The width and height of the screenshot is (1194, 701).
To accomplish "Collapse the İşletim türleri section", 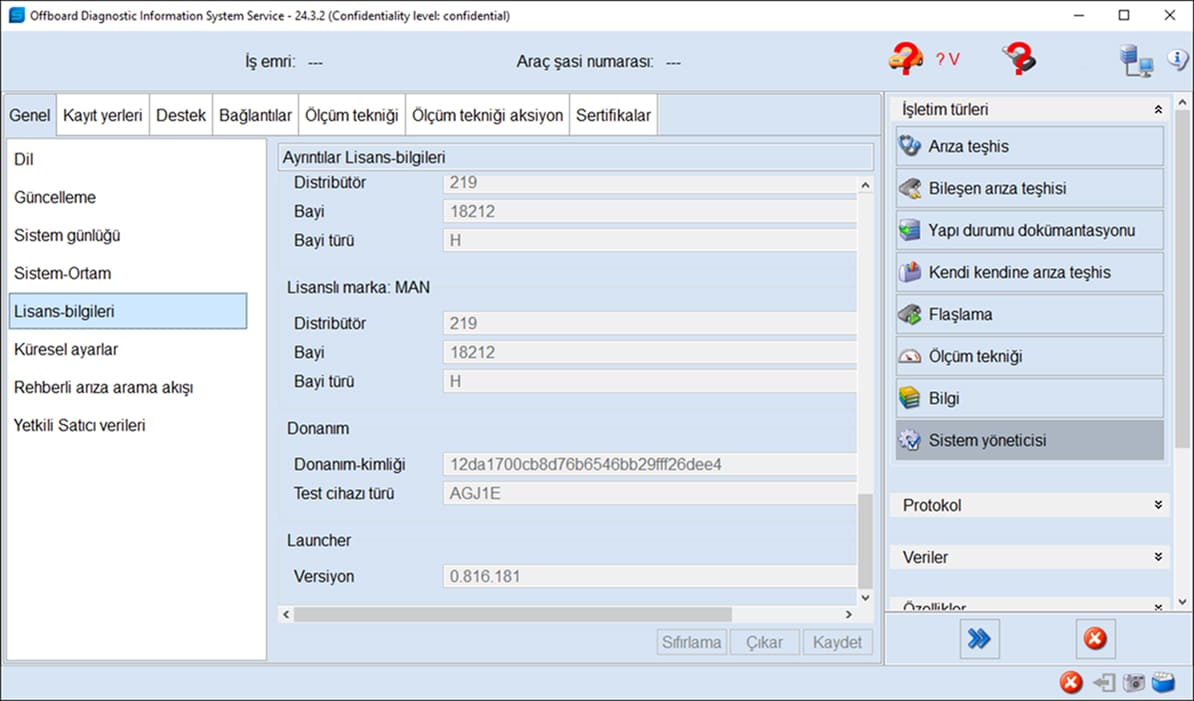I will (x=1158, y=110).
